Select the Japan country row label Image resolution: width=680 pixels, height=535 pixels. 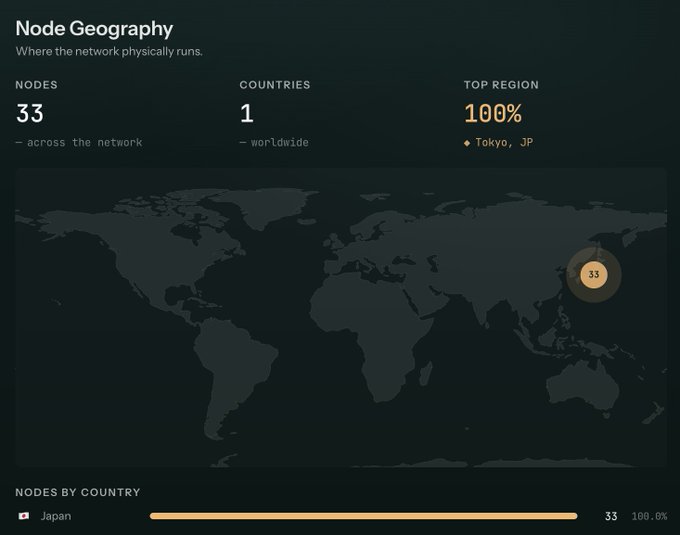tap(56, 516)
